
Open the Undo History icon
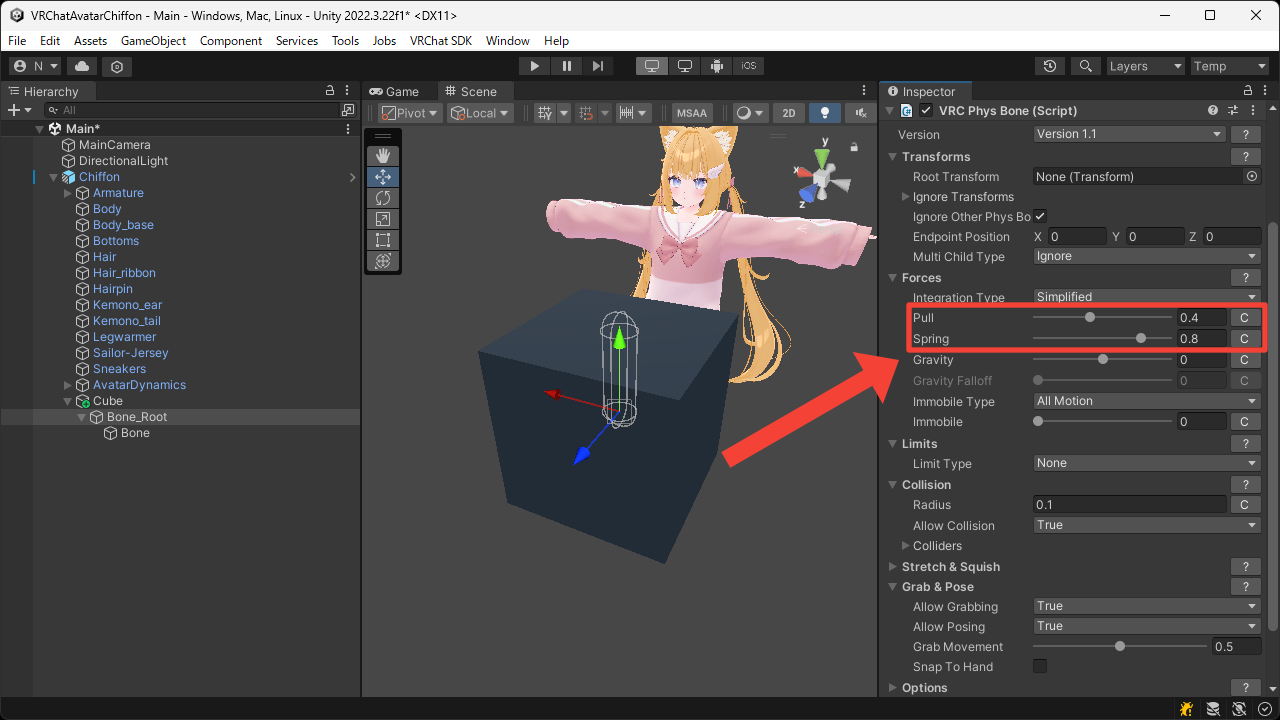(x=1050, y=66)
